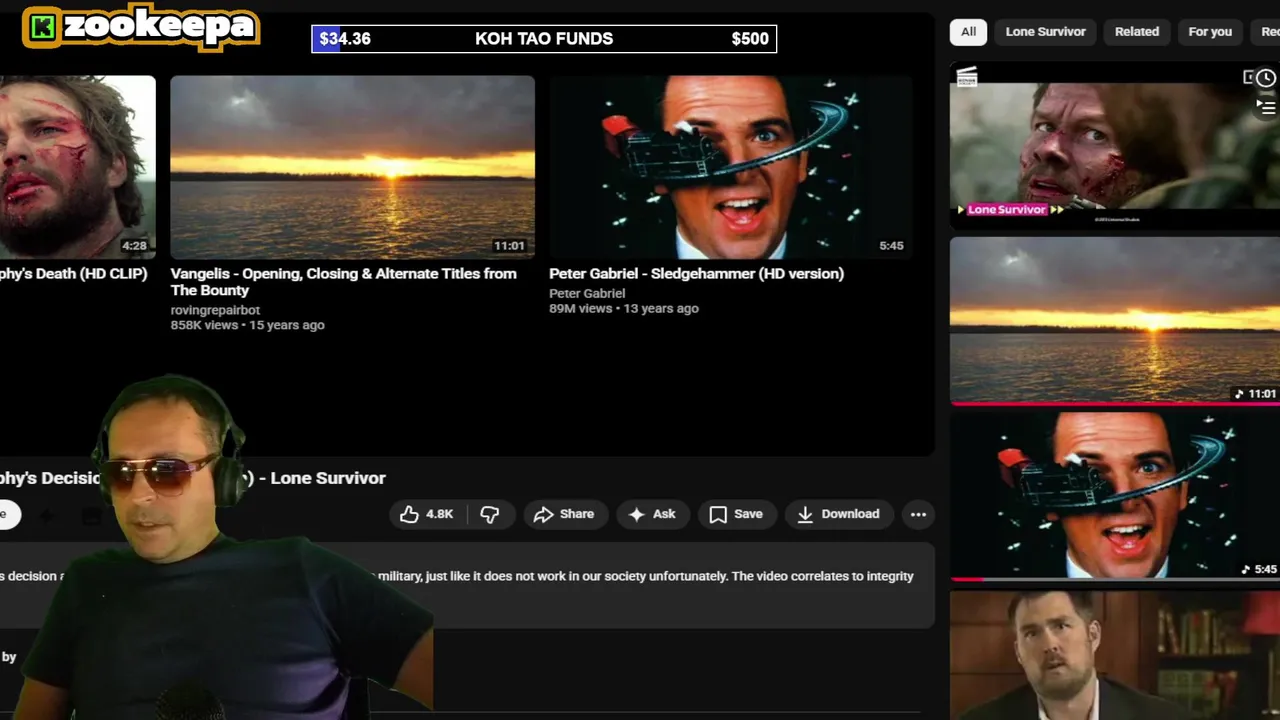The height and width of the screenshot is (720, 1280).
Task: Click the 11:01 duration badge on end-screen card
Action: coord(509,246)
